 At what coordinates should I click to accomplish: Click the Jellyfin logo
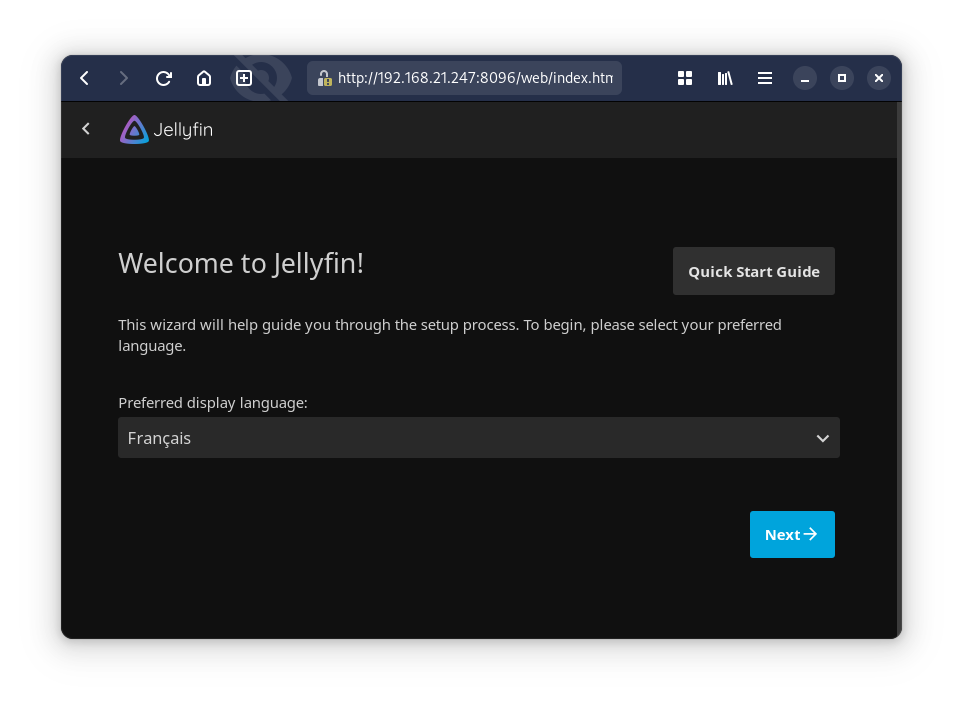[x=166, y=130]
